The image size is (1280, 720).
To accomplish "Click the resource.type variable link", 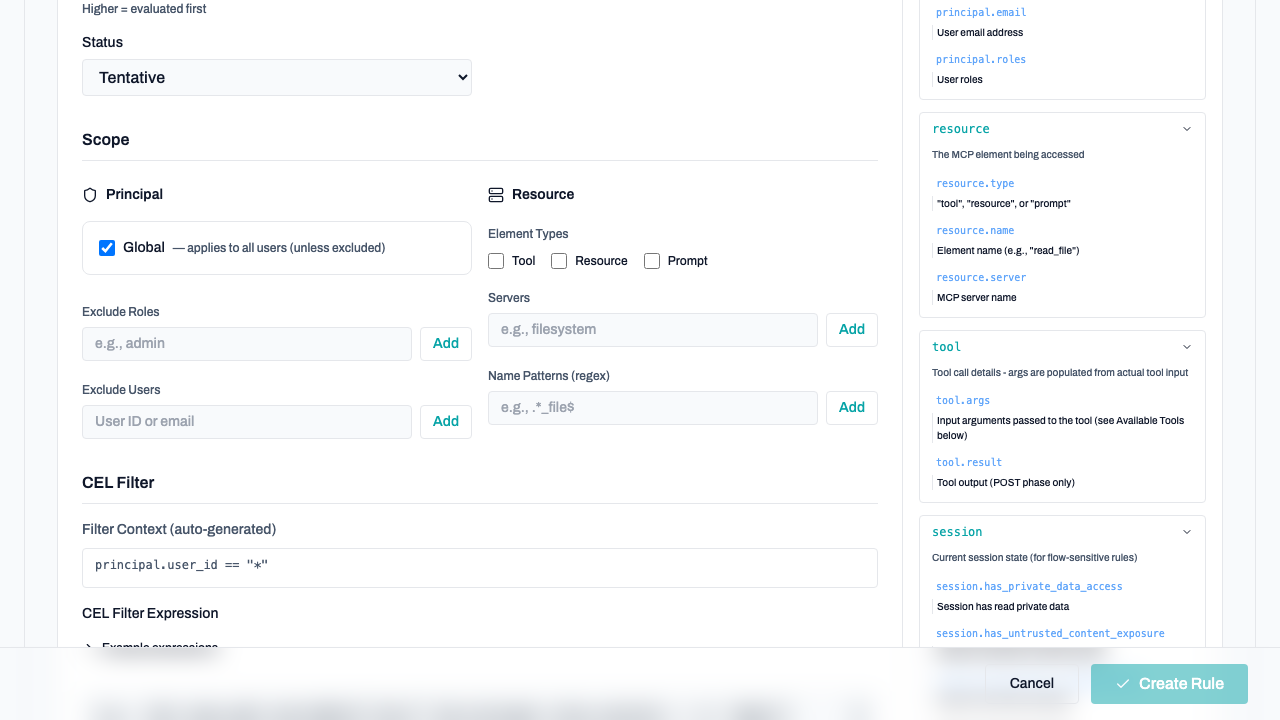I will point(975,184).
